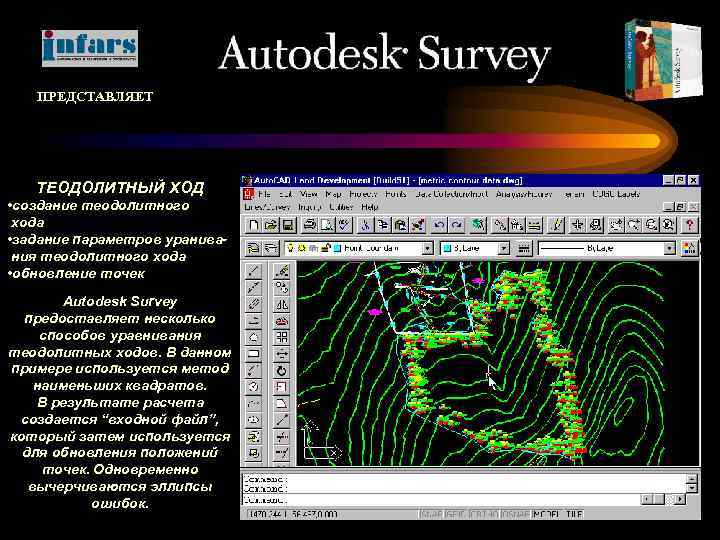This screenshot has height=540, width=720.
Task: Select the Erase modify tool
Action: click(281, 271)
